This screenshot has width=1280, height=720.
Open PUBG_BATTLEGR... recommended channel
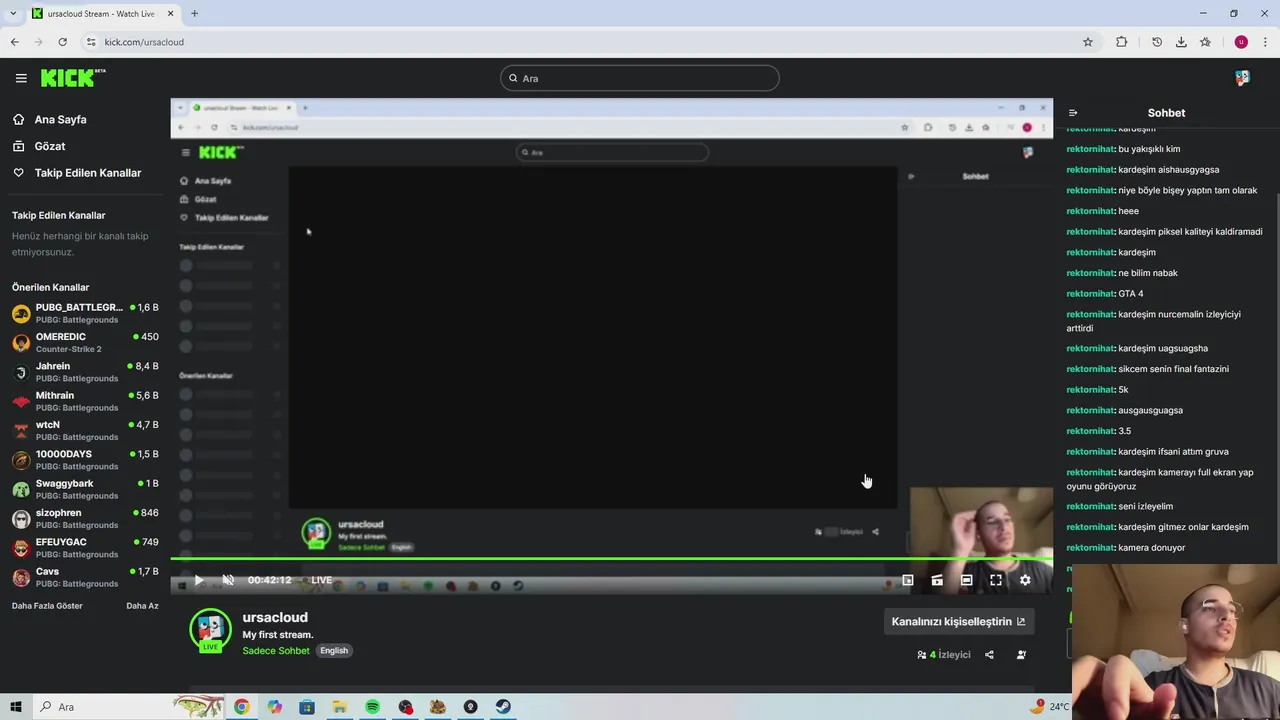click(85, 313)
